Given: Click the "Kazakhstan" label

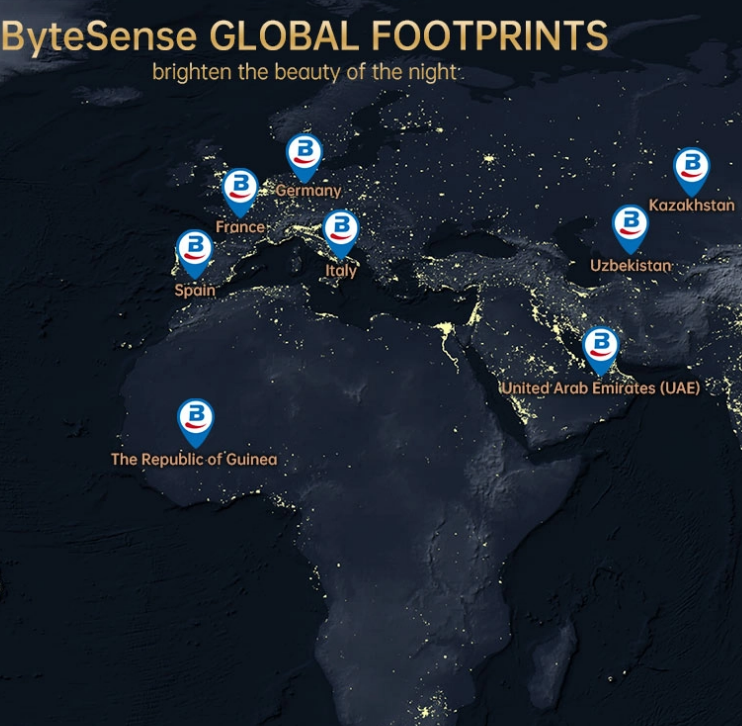Looking at the screenshot, I should click(691, 205).
